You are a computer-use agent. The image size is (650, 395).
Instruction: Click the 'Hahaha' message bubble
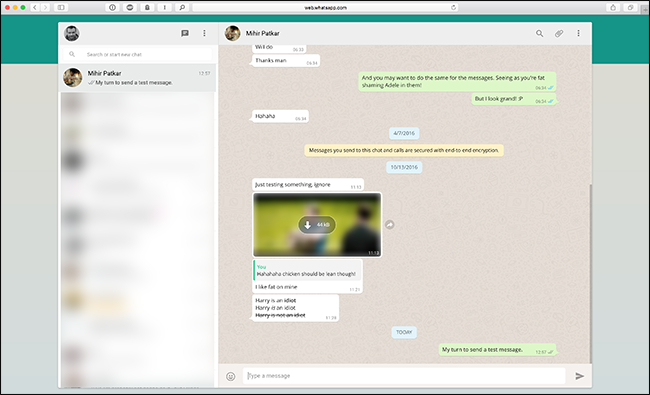tap(280, 116)
